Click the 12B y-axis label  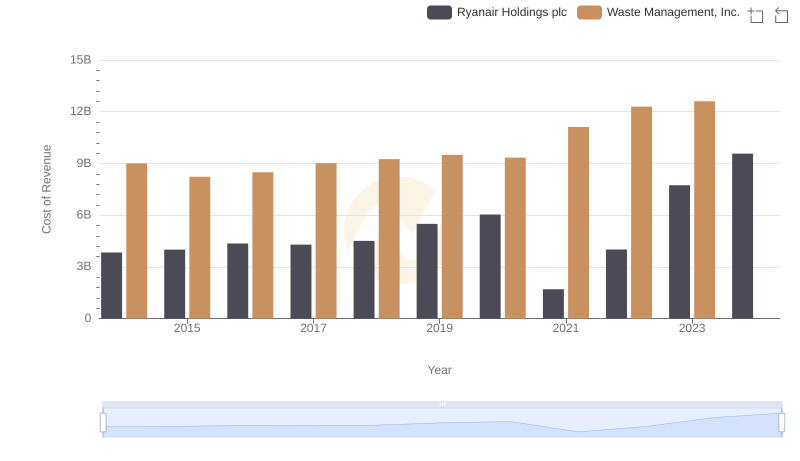[x=81, y=111]
